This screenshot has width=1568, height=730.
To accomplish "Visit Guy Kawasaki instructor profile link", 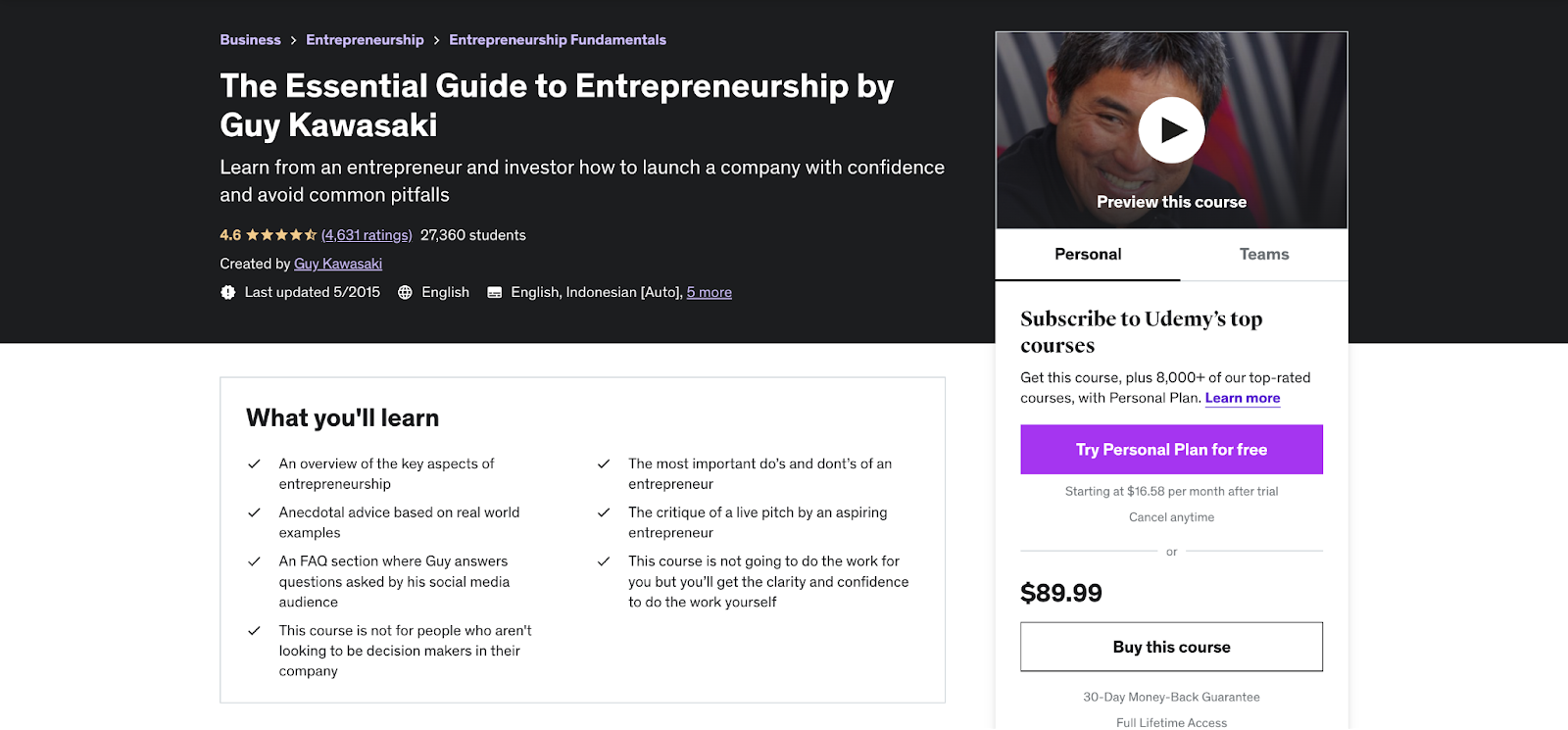I will (x=338, y=264).
